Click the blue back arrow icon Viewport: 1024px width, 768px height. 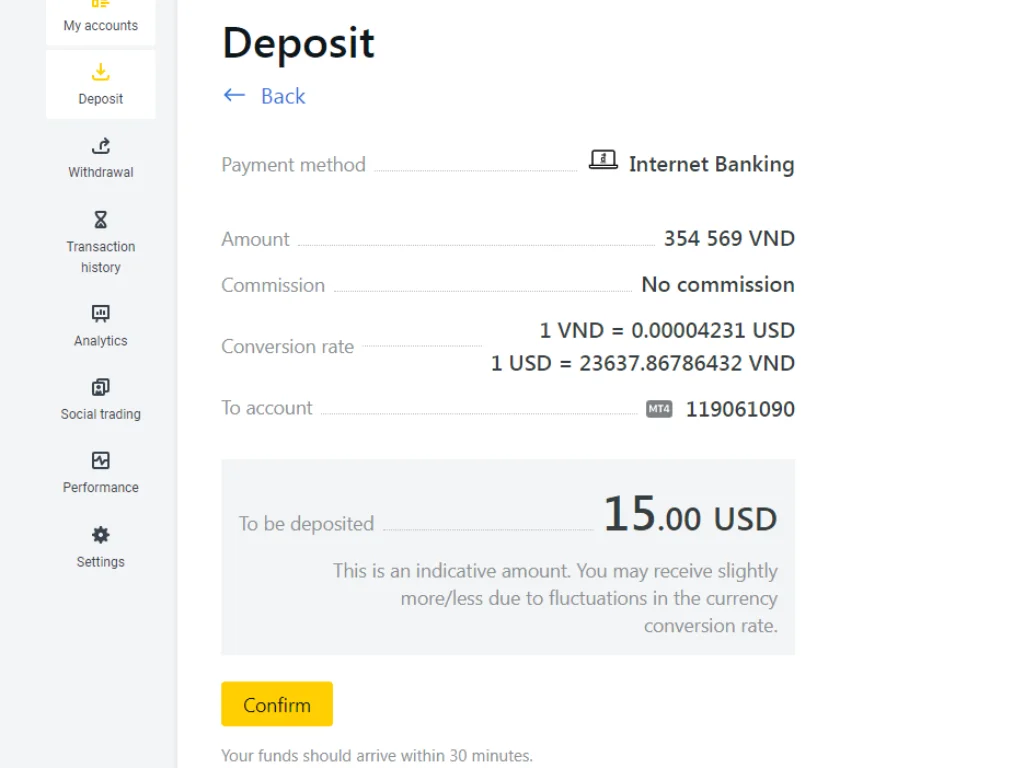pos(234,95)
